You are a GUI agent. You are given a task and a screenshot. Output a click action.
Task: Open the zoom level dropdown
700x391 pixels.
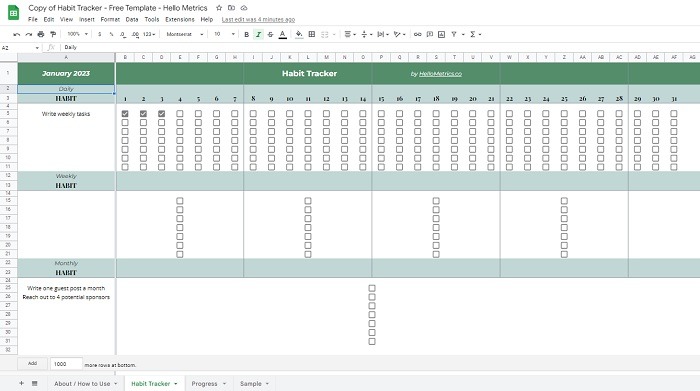77,34
